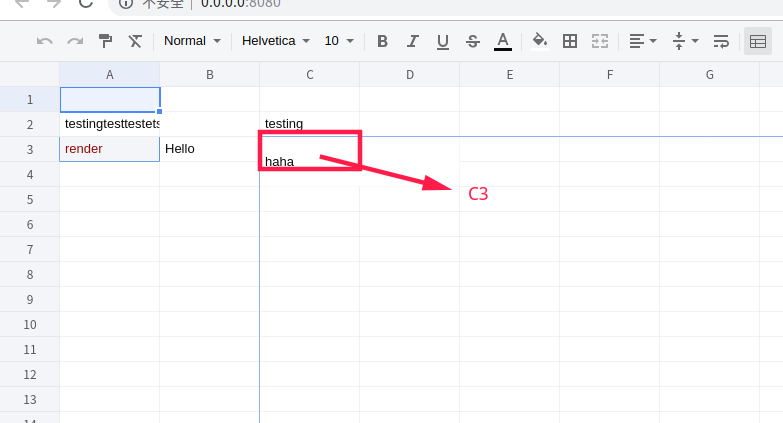Select row 10 header
This screenshot has height=423, width=783.
tap(30, 324)
